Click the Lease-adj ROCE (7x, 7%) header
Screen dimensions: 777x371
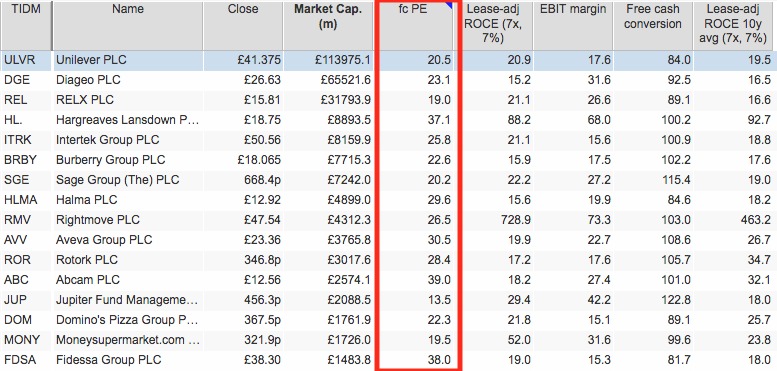coord(497,25)
